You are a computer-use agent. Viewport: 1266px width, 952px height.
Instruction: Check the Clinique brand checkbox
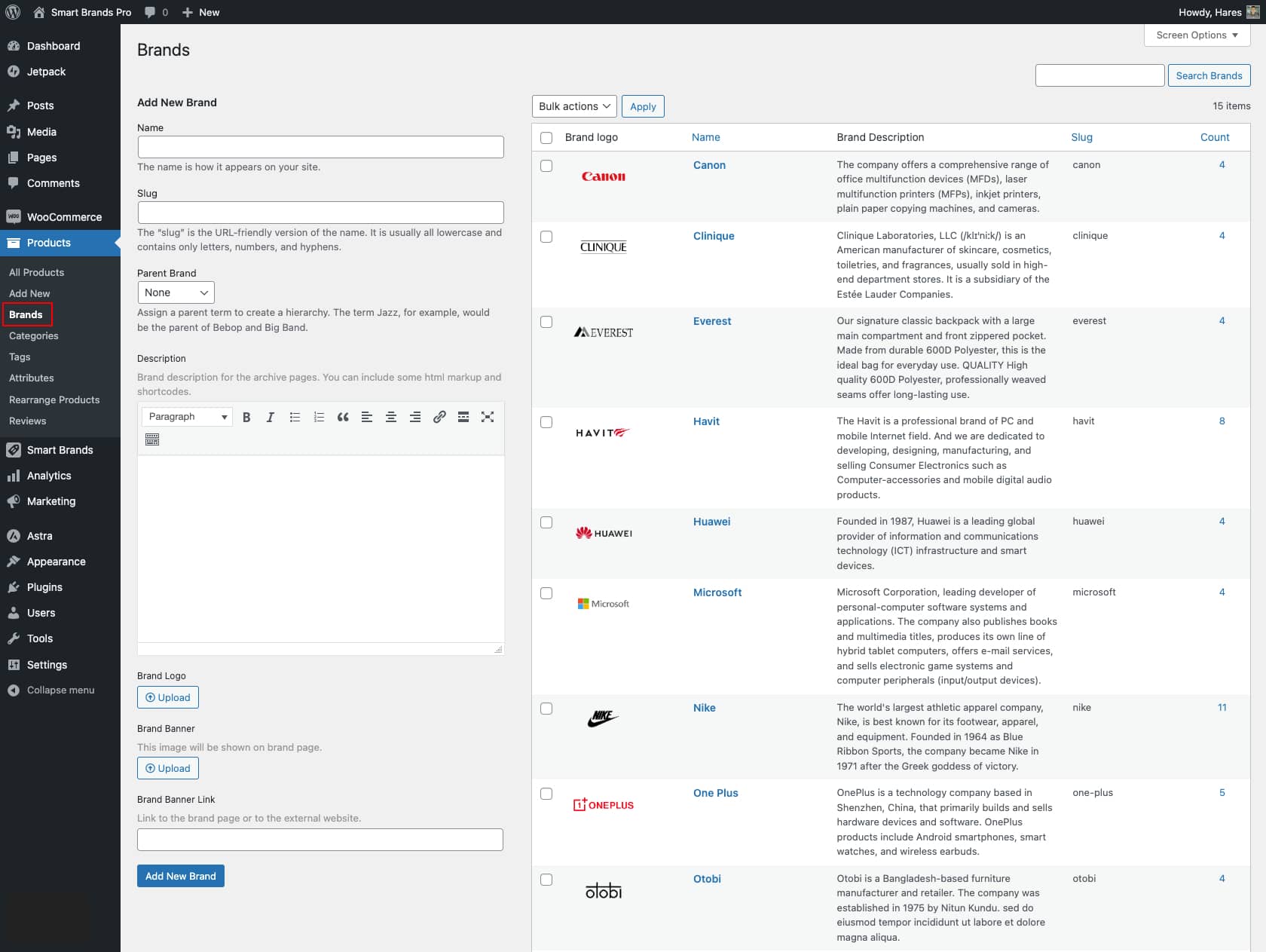point(546,237)
